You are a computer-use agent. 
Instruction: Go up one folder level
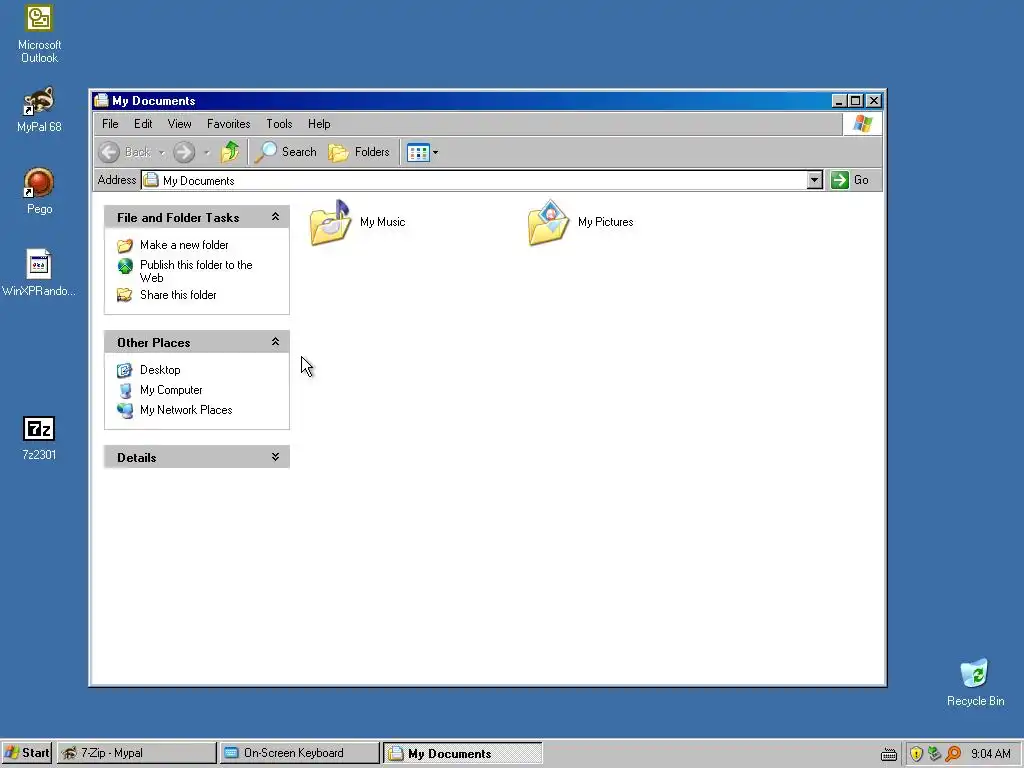[x=230, y=152]
